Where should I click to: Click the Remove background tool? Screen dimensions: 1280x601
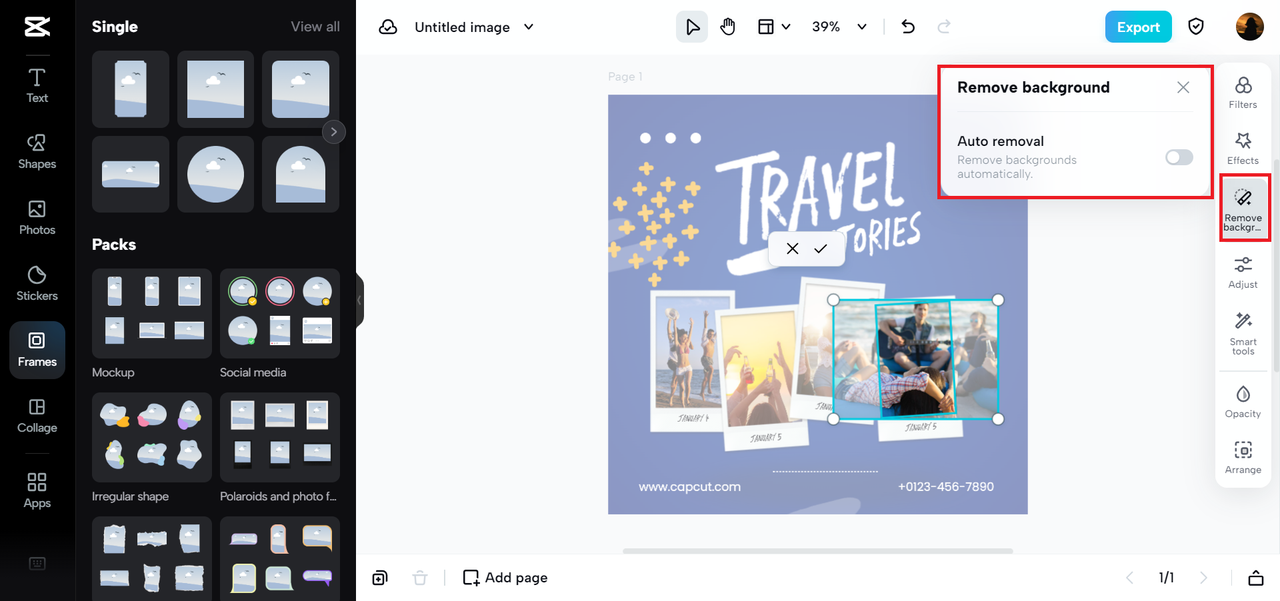tap(1243, 208)
